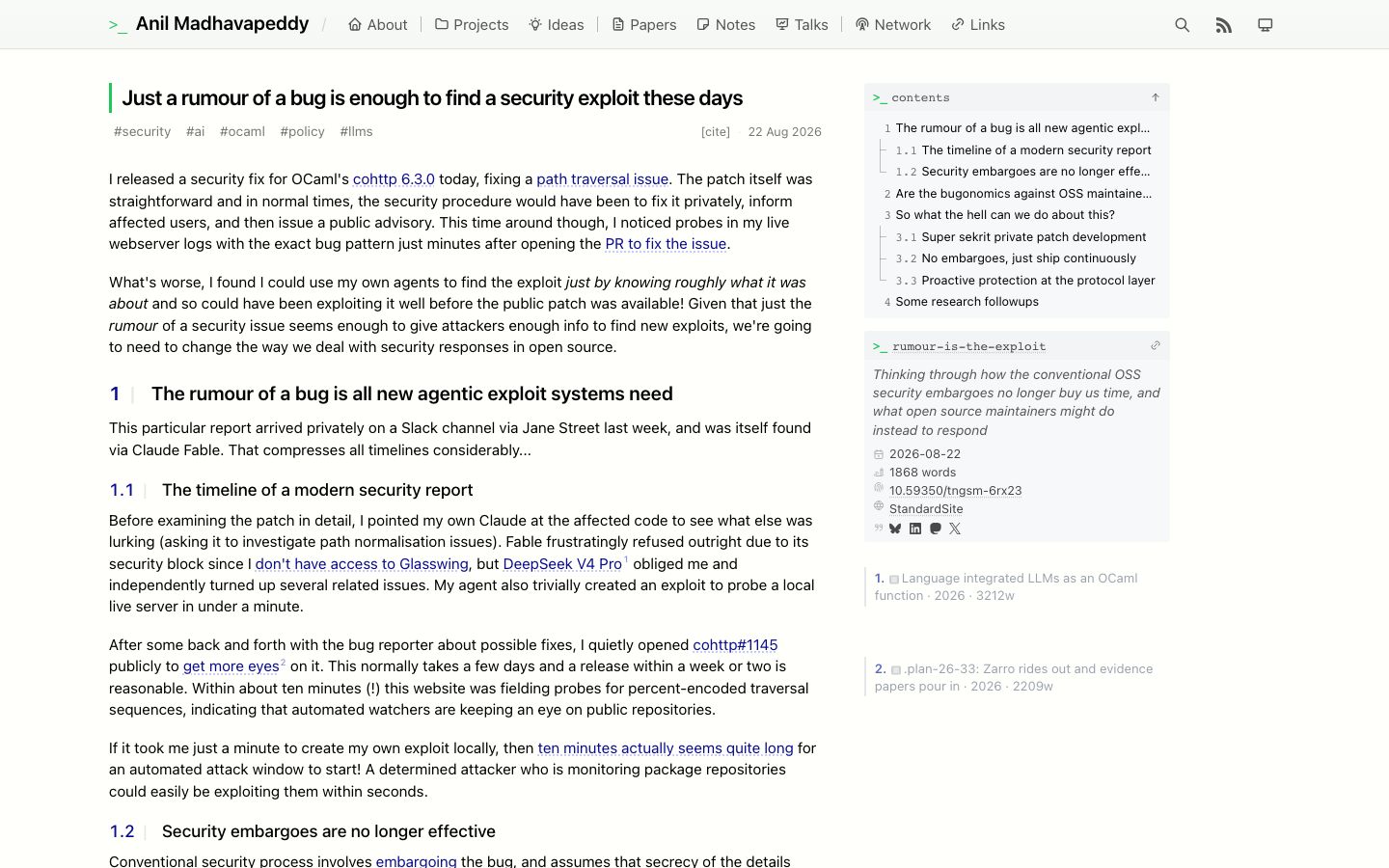1389x868 pixels.
Task: Follow the embargoing link
Action: click(417, 861)
